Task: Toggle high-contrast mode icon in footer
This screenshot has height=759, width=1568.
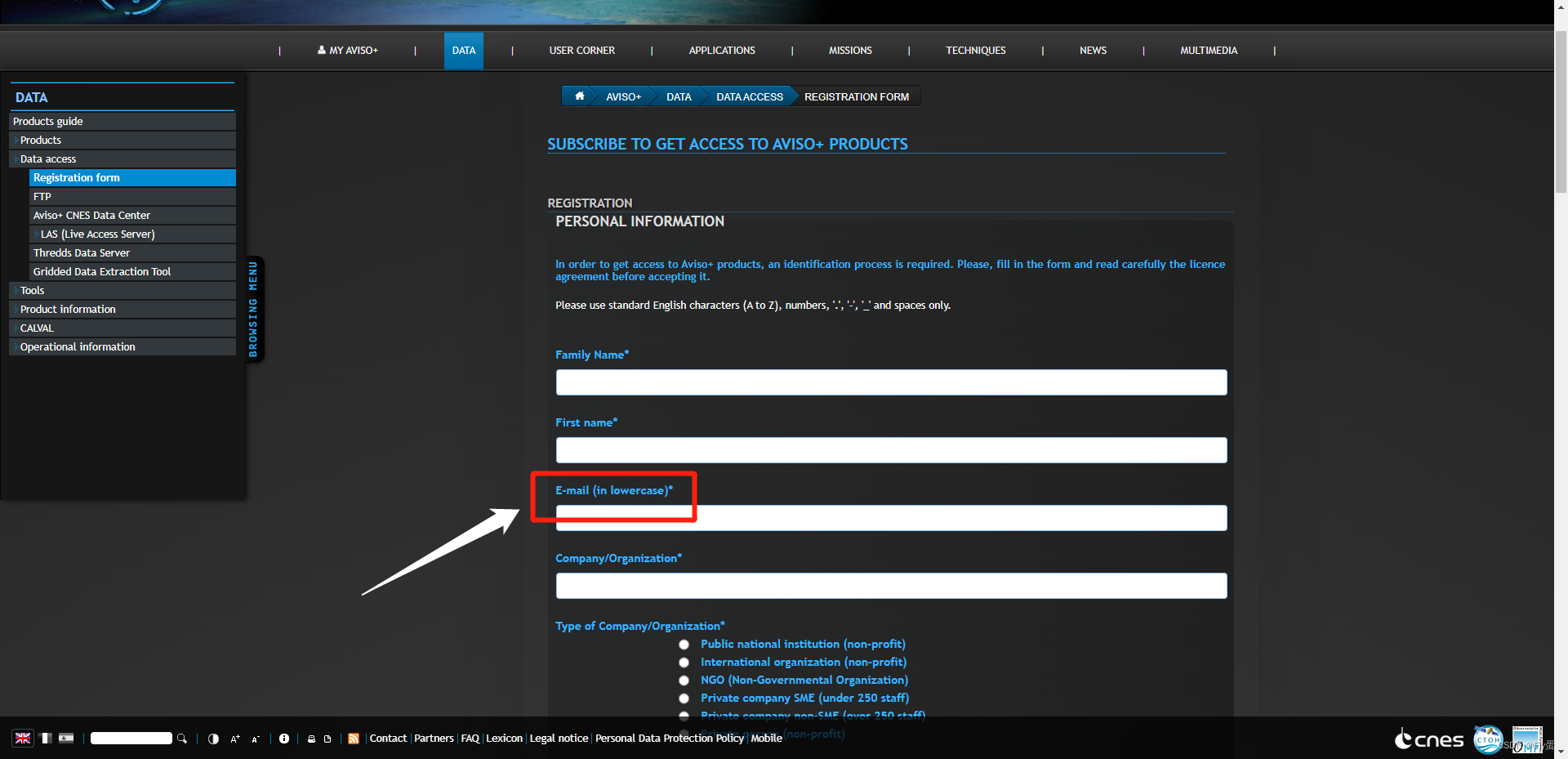Action: point(213,739)
